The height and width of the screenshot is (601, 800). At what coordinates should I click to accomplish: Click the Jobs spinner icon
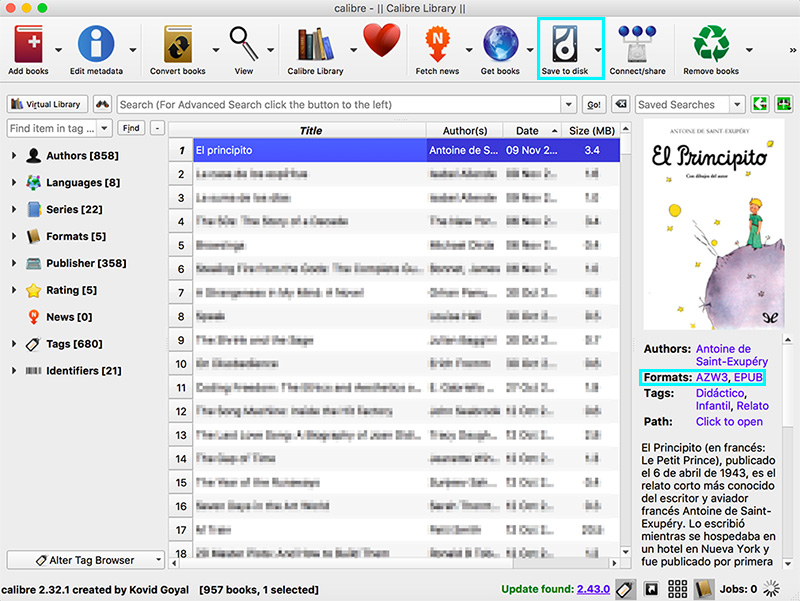(x=771, y=589)
